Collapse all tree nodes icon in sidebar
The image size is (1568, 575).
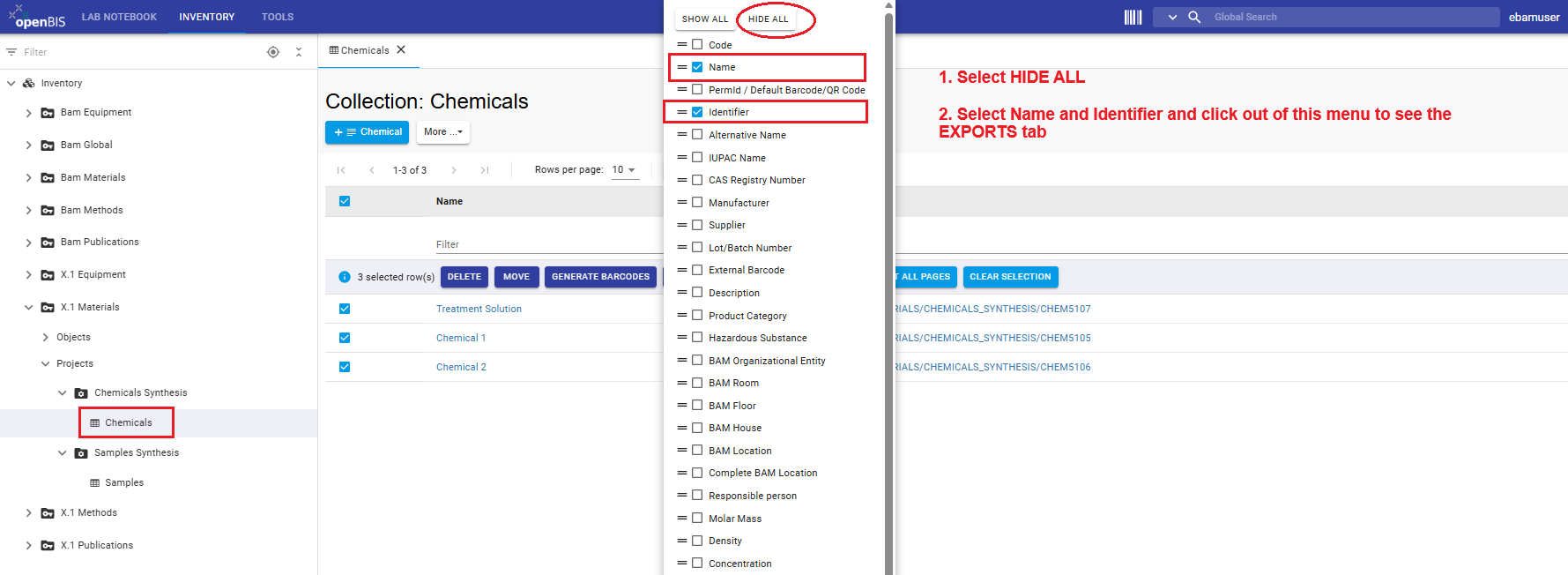coord(299,52)
